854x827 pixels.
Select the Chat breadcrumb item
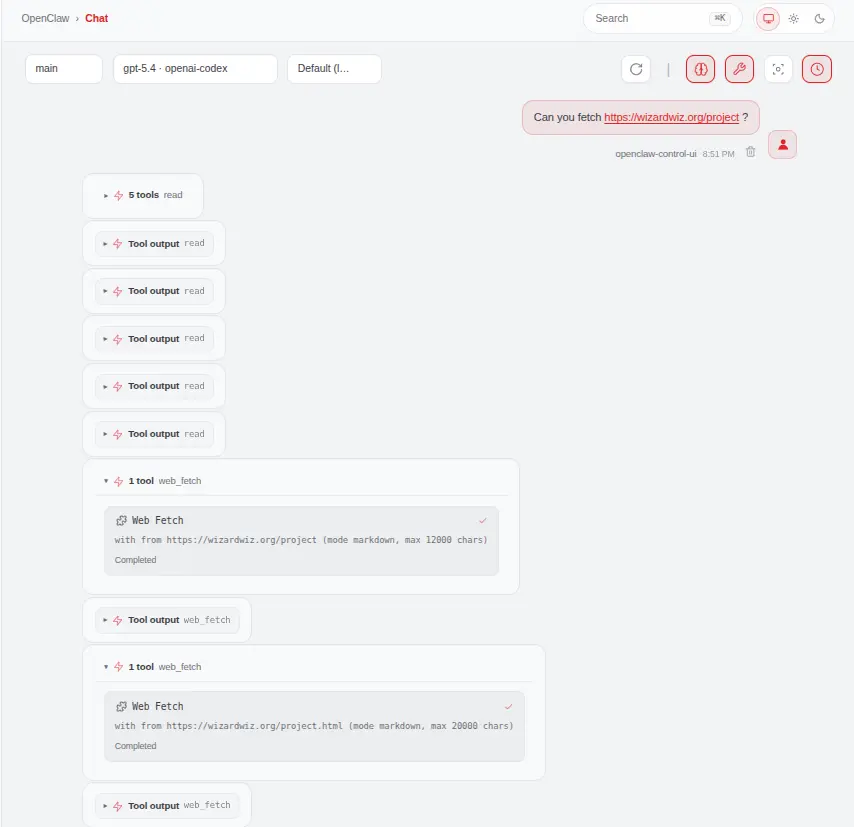tap(97, 18)
